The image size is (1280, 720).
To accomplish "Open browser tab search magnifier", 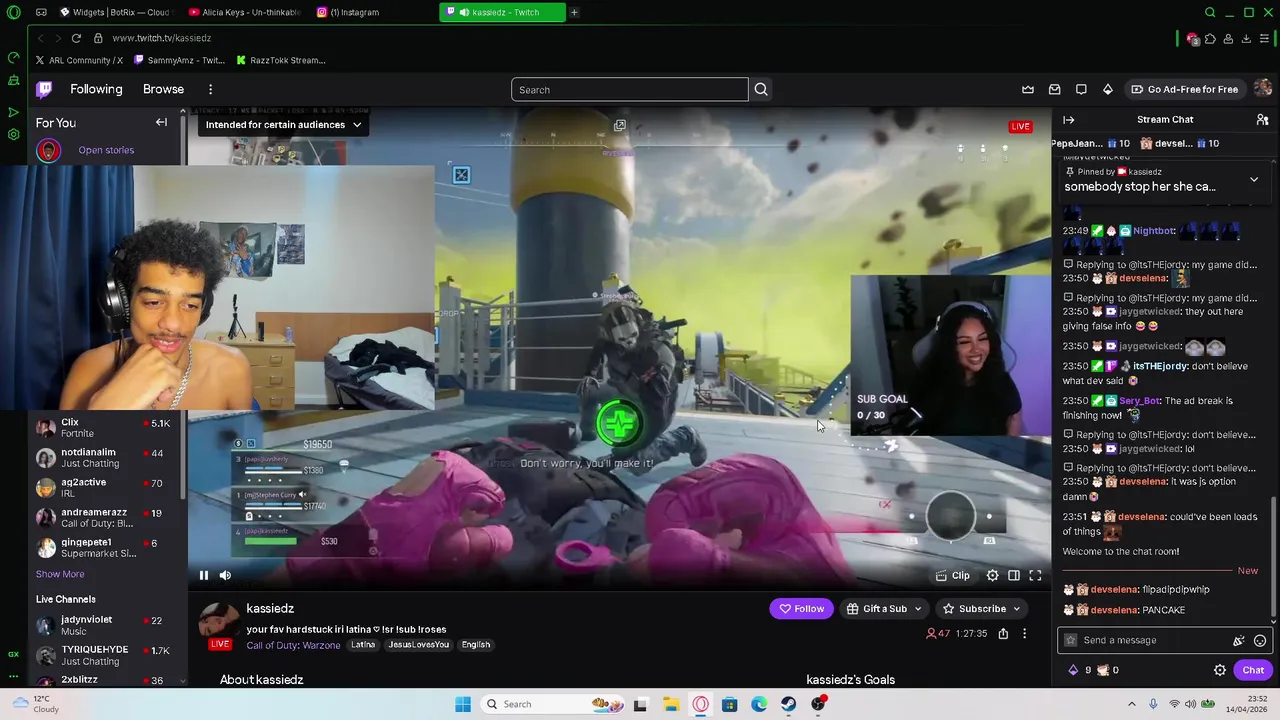I will pos(1210,12).
